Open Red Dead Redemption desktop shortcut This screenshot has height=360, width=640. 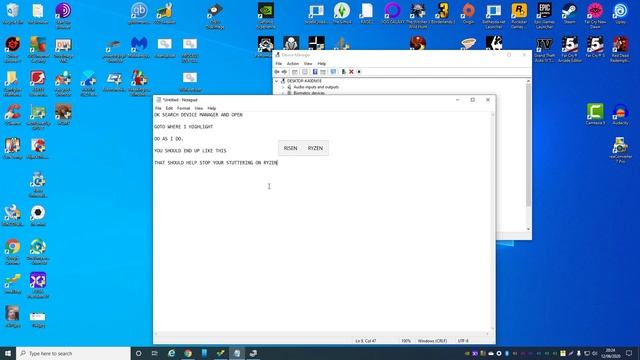(620, 49)
